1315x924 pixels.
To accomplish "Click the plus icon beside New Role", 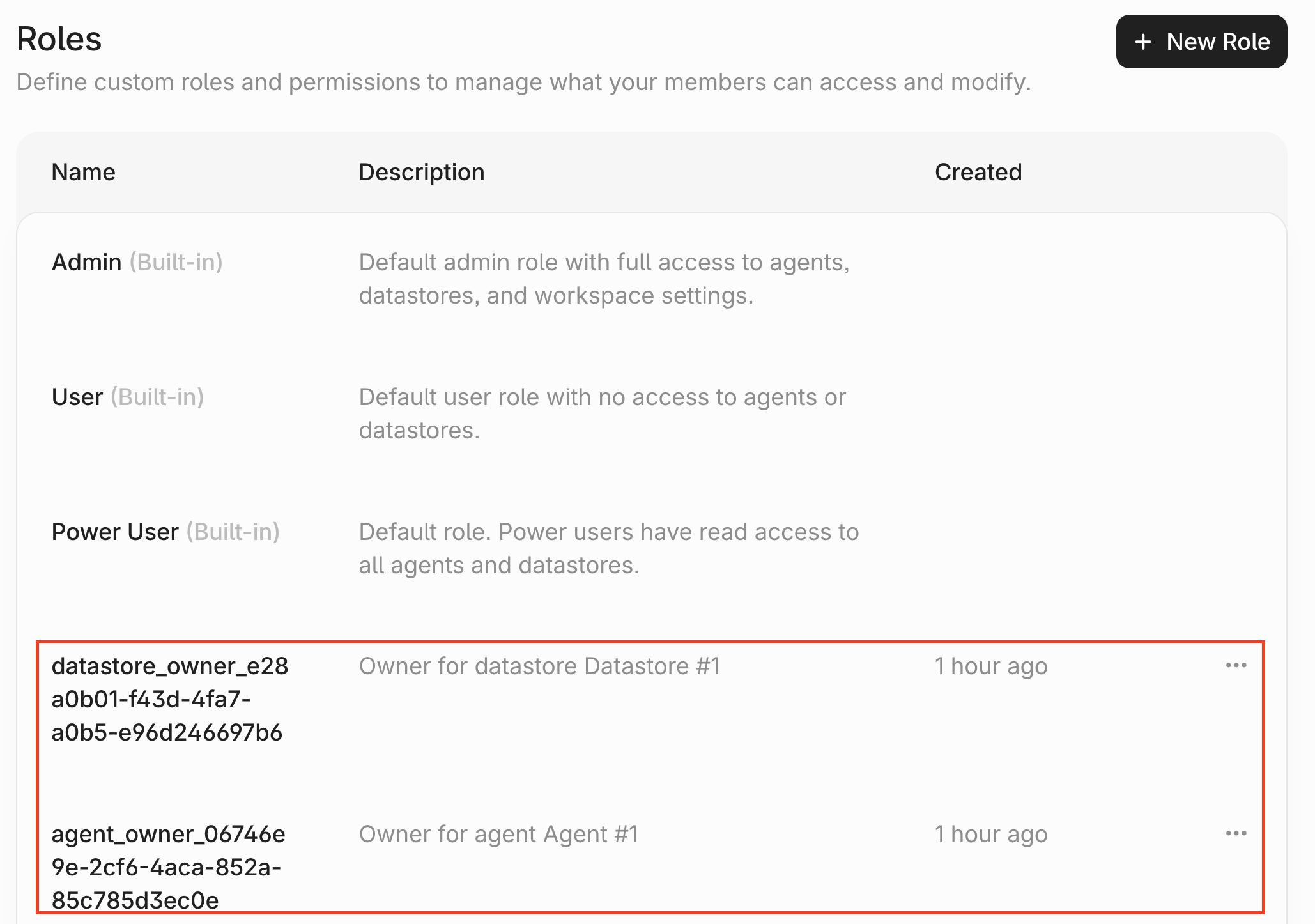I will (1143, 42).
